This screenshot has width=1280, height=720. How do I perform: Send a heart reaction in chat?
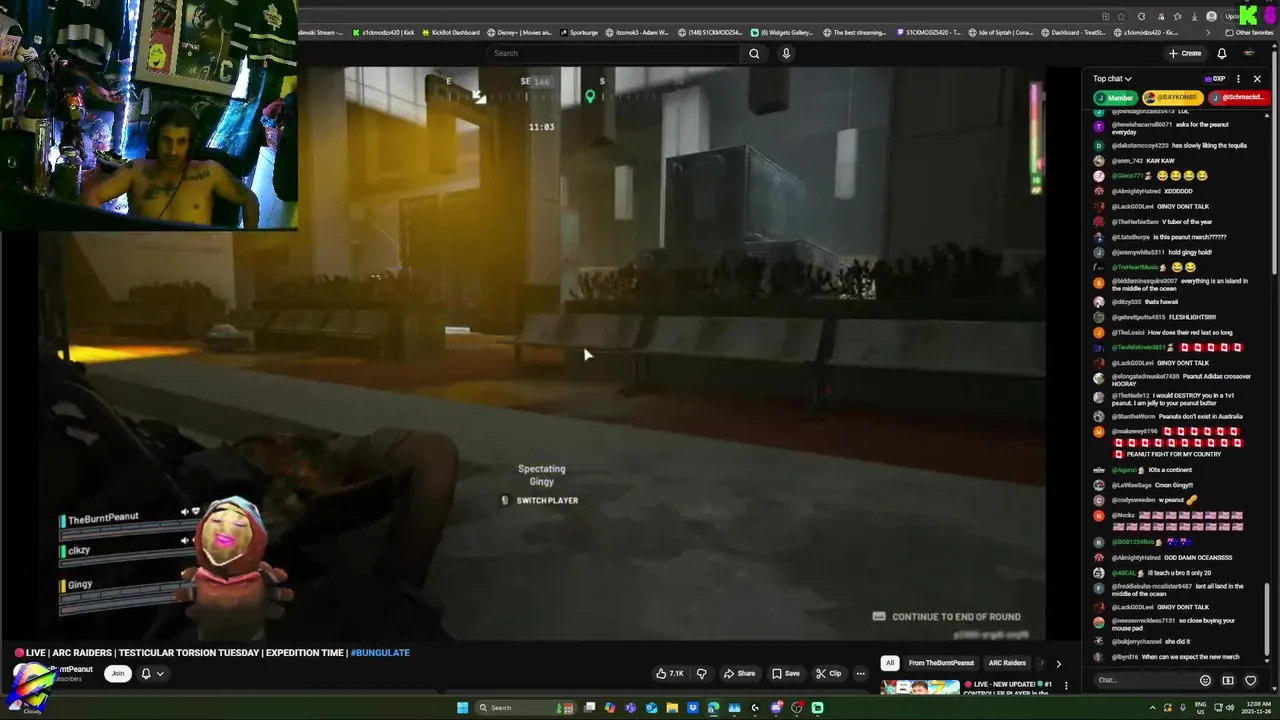1250,680
